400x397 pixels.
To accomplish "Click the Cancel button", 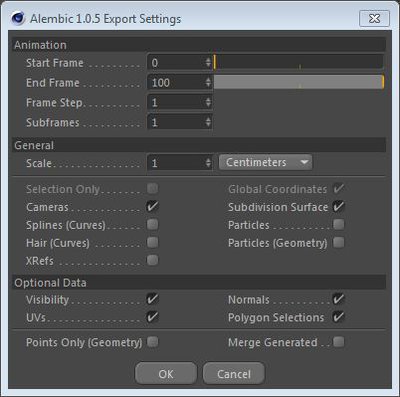I will pos(234,374).
